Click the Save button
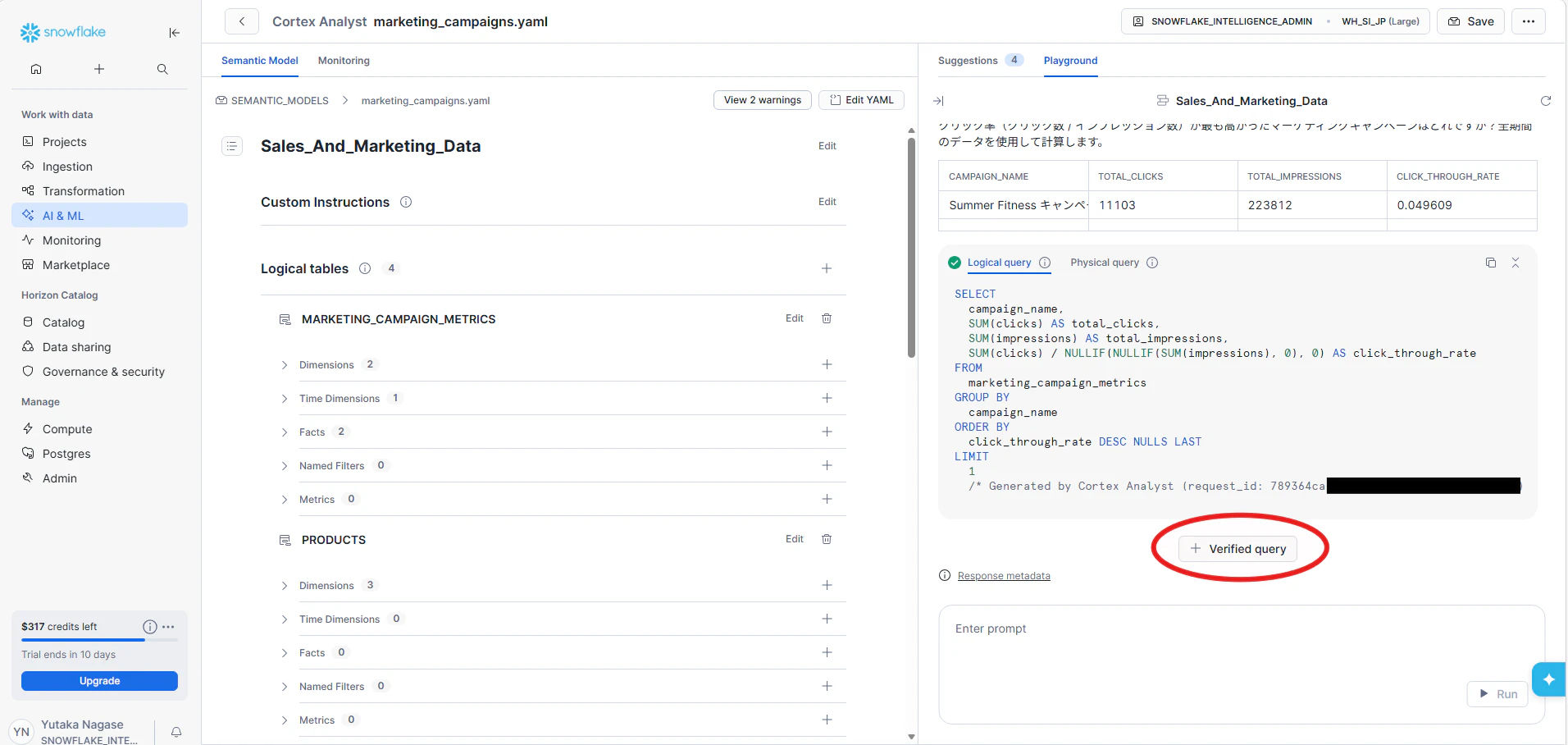The width and height of the screenshot is (1568, 745). (1470, 21)
